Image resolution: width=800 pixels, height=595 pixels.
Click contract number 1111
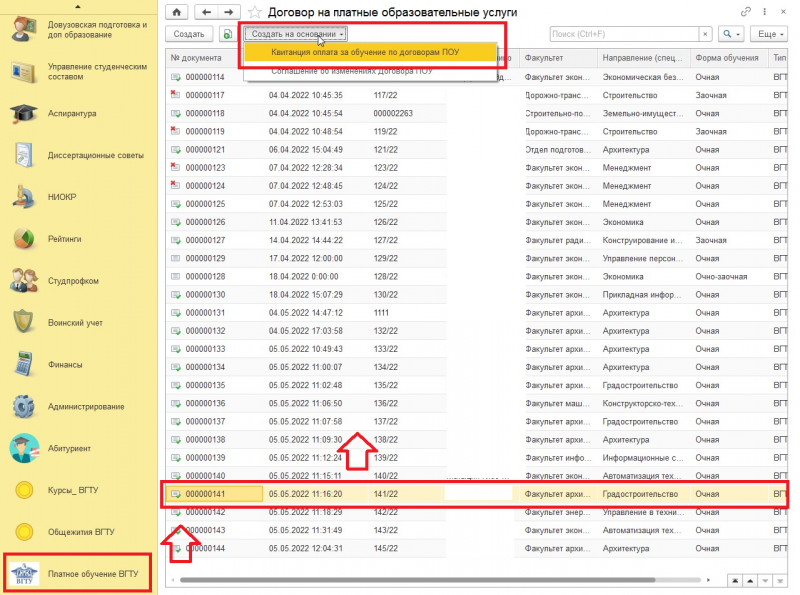(x=381, y=313)
